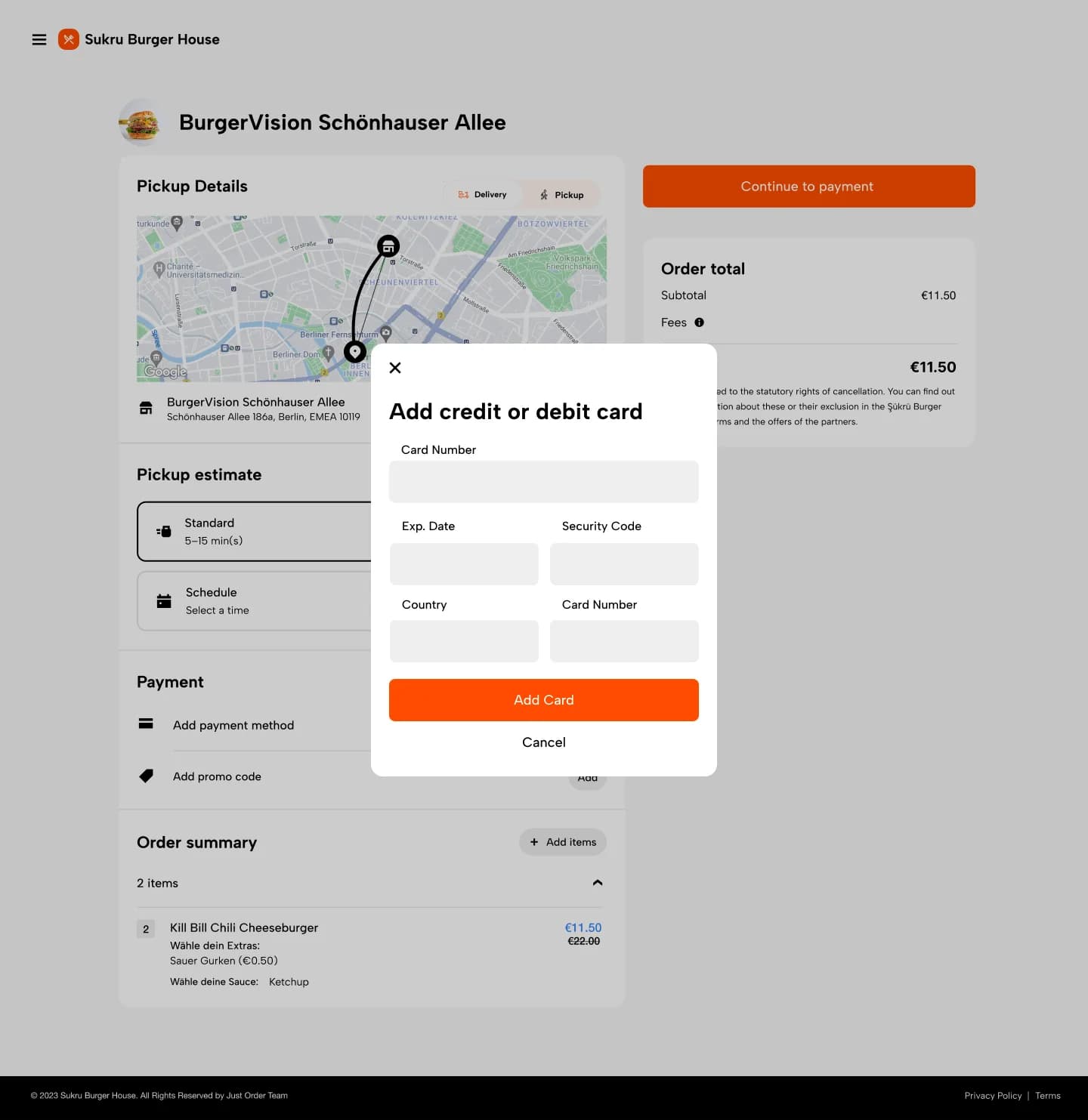Click the fees info icon
The image size is (1088, 1120).
[x=700, y=322]
